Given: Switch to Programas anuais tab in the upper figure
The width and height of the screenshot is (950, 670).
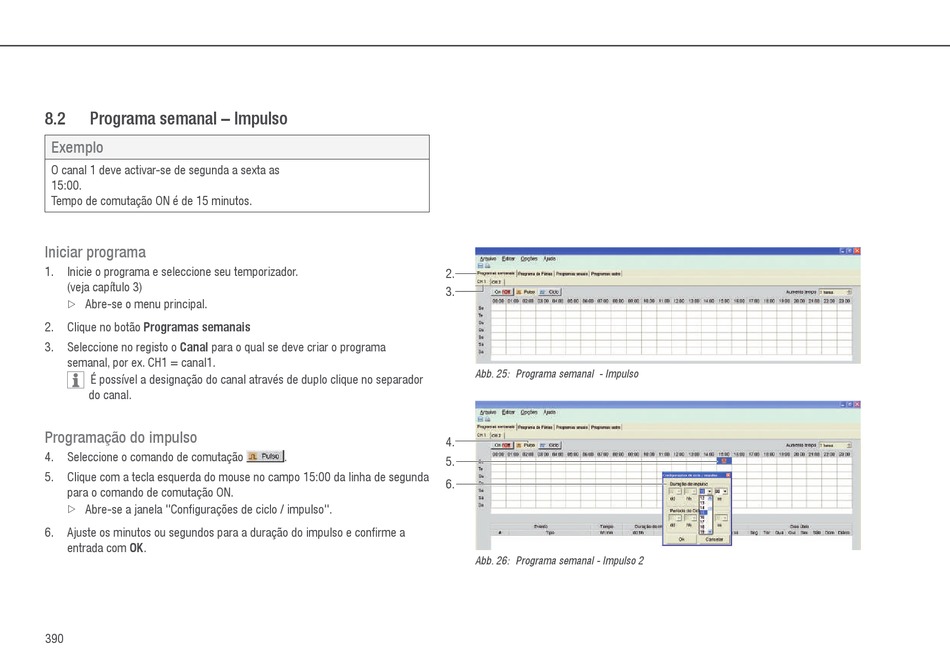Looking at the screenshot, I should point(572,274).
